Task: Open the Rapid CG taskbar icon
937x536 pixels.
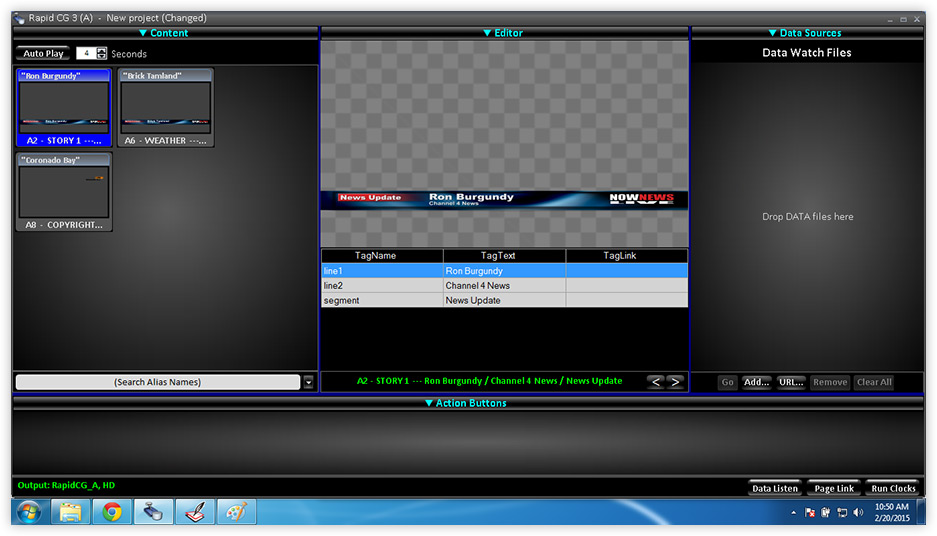Action: point(154,512)
